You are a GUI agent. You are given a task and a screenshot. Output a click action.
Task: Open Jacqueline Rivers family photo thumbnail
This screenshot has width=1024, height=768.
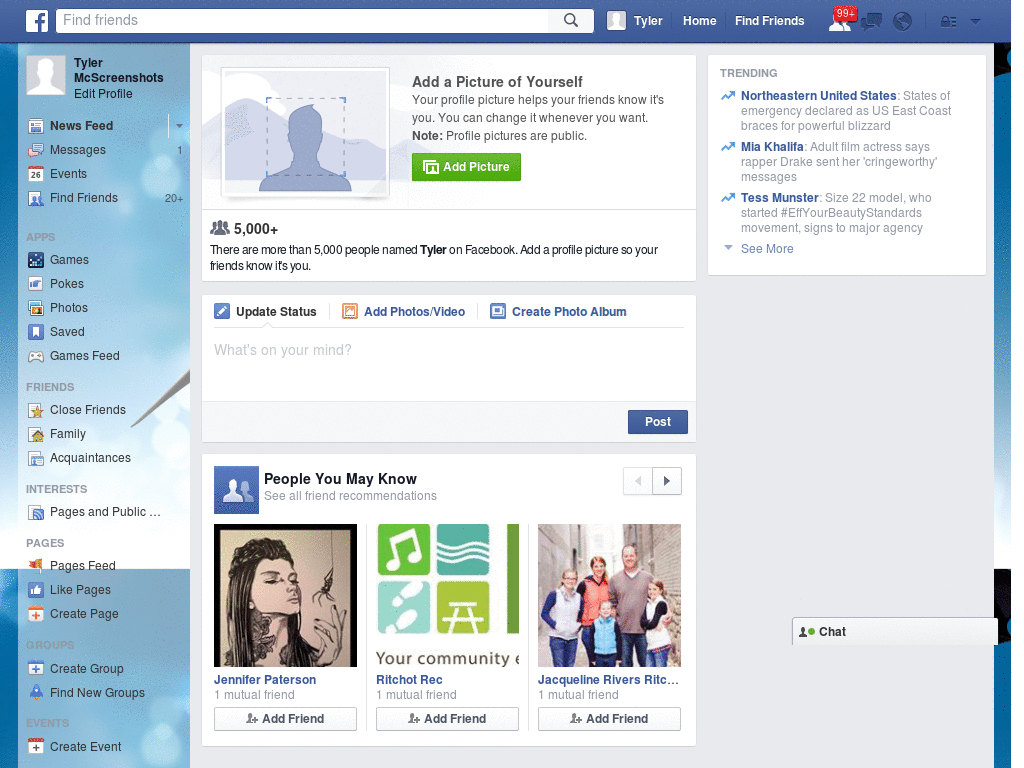click(609, 596)
